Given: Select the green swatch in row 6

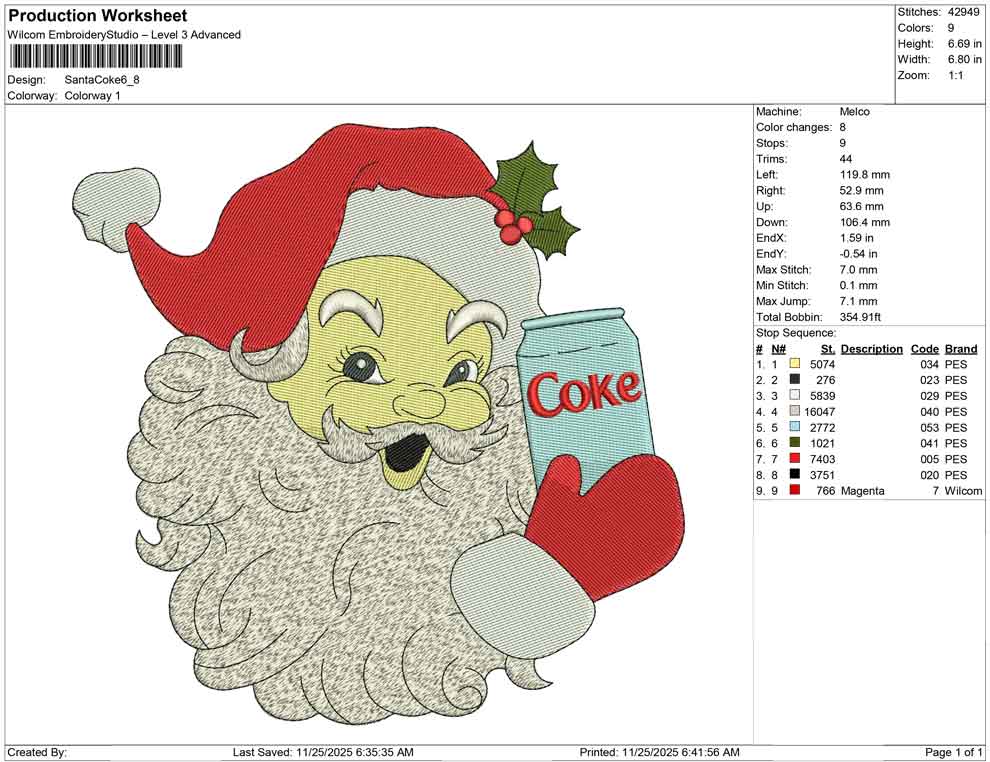Looking at the screenshot, I should point(795,443).
